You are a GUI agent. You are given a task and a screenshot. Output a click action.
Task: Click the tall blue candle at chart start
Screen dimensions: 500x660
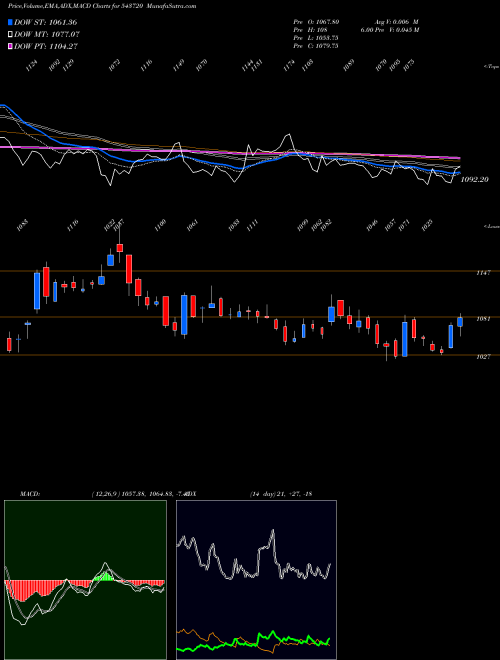(x=37, y=291)
